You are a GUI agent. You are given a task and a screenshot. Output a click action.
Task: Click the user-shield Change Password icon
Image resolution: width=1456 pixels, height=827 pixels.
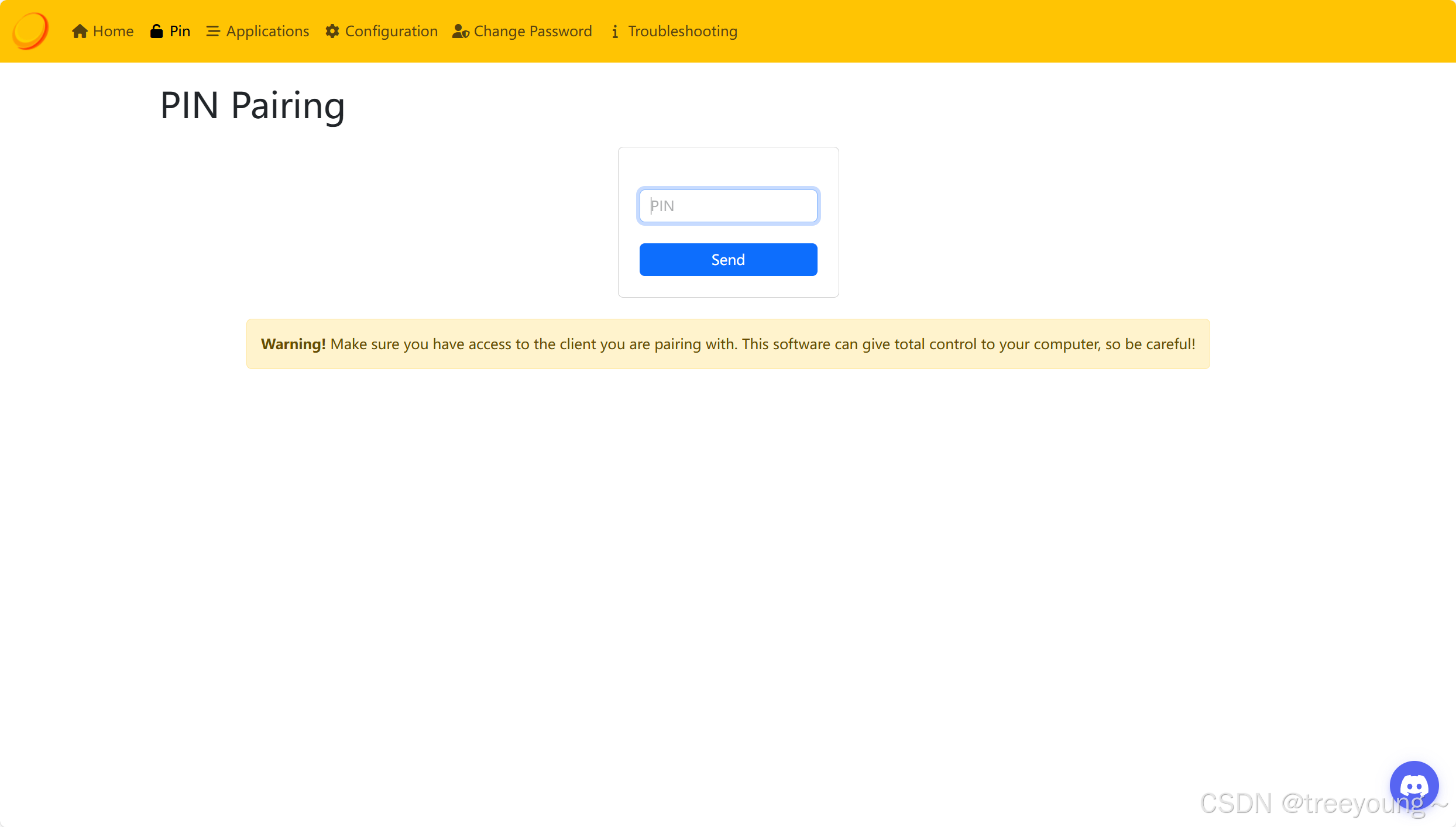pyautogui.click(x=461, y=31)
